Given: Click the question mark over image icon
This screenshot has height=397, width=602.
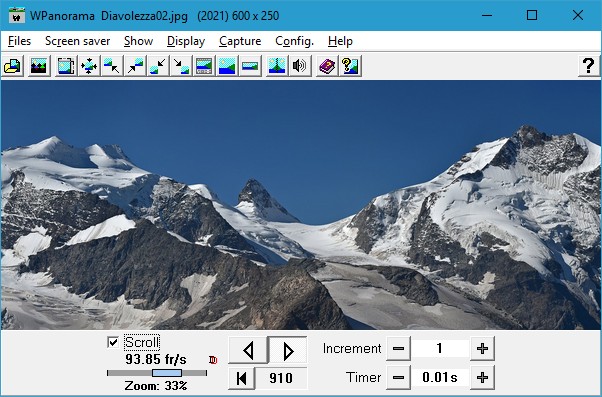Looking at the screenshot, I should 350,66.
